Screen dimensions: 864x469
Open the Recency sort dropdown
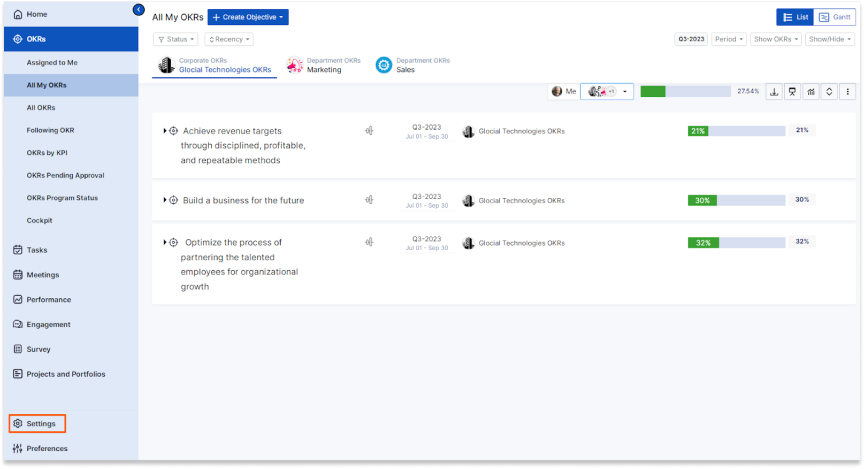tap(229, 40)
